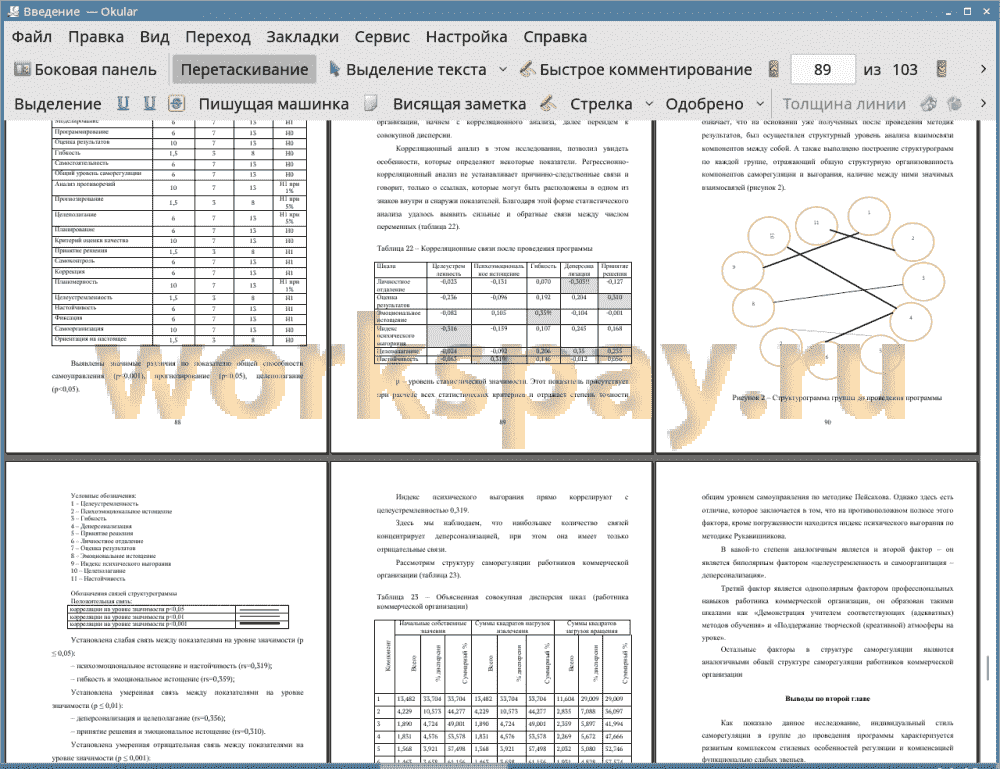Click the vertical scrollbar handle
1000x769 pixels.
click(x=987, y=667)
